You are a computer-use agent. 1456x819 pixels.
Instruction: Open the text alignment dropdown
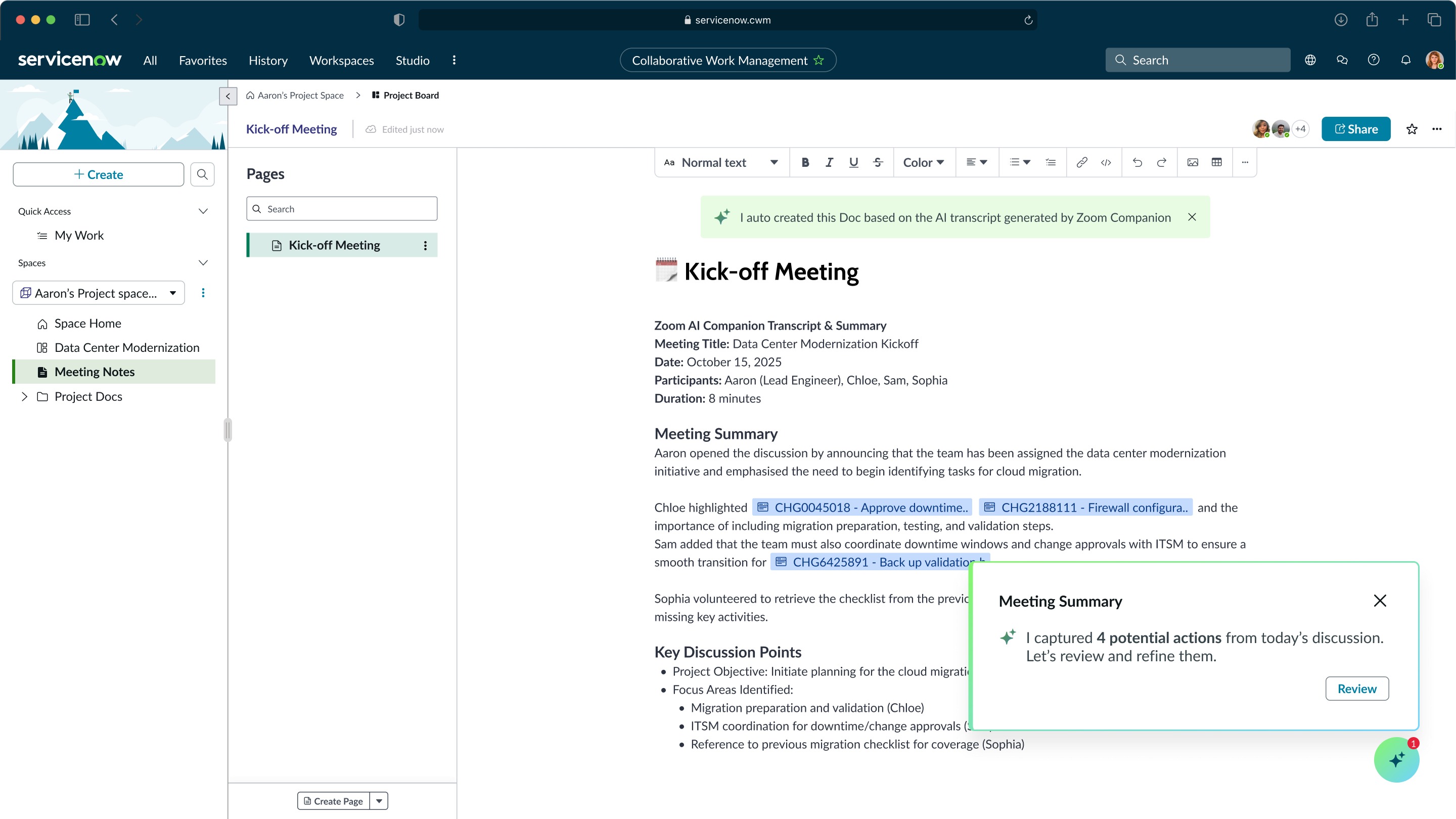point(977,163)
